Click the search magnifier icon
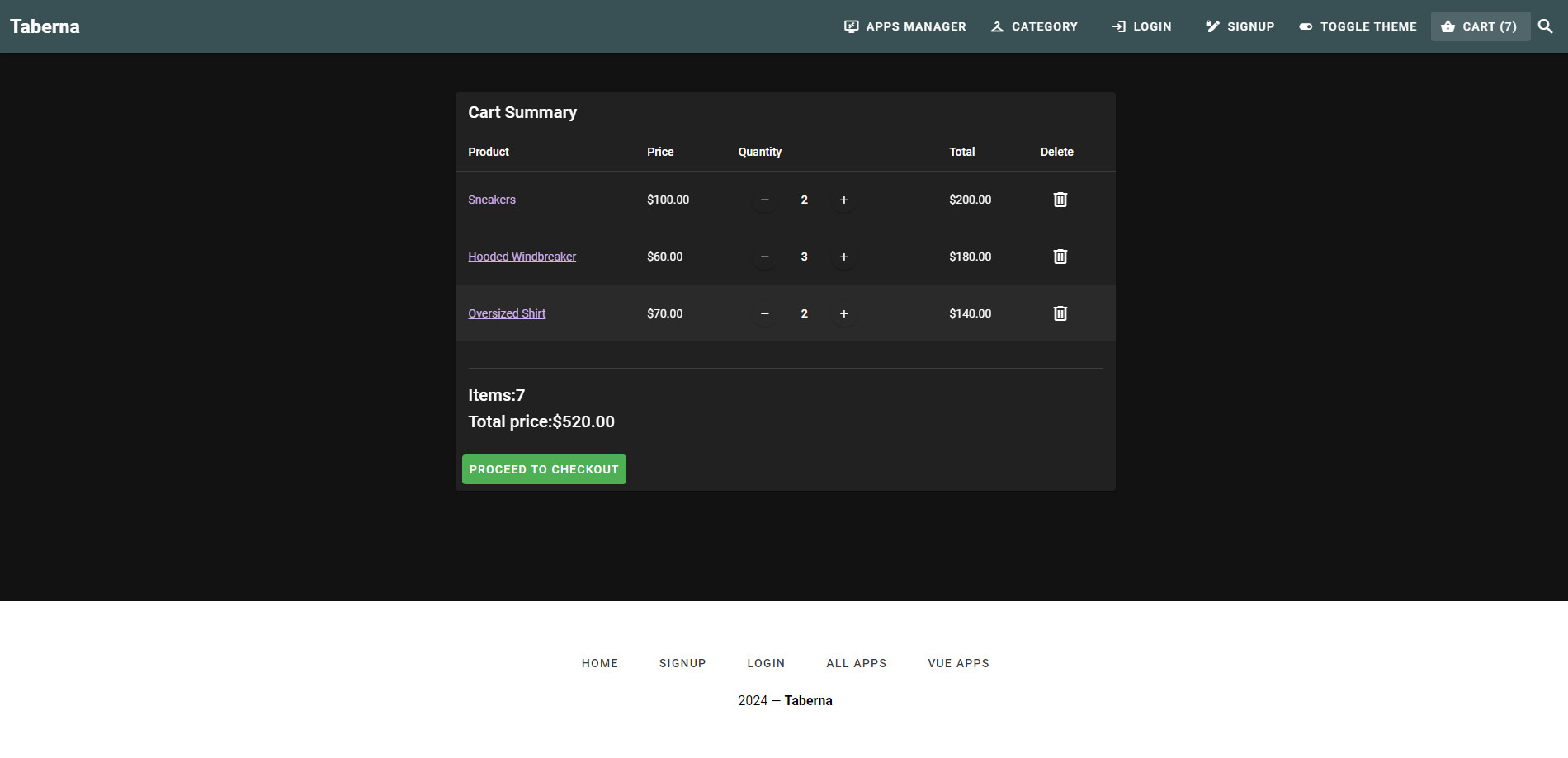Screen dimensions: 1568x758 tap(1546, 26)
